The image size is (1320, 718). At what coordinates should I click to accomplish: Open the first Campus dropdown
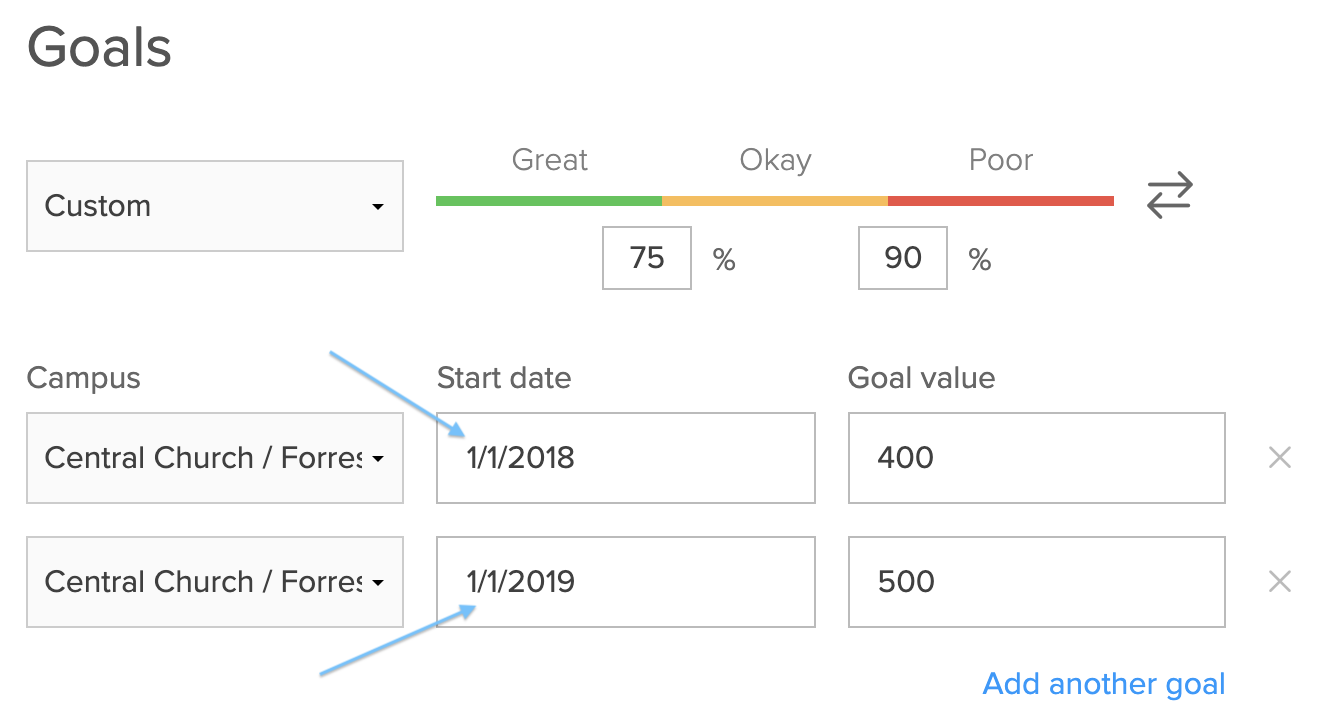(214, 457)
